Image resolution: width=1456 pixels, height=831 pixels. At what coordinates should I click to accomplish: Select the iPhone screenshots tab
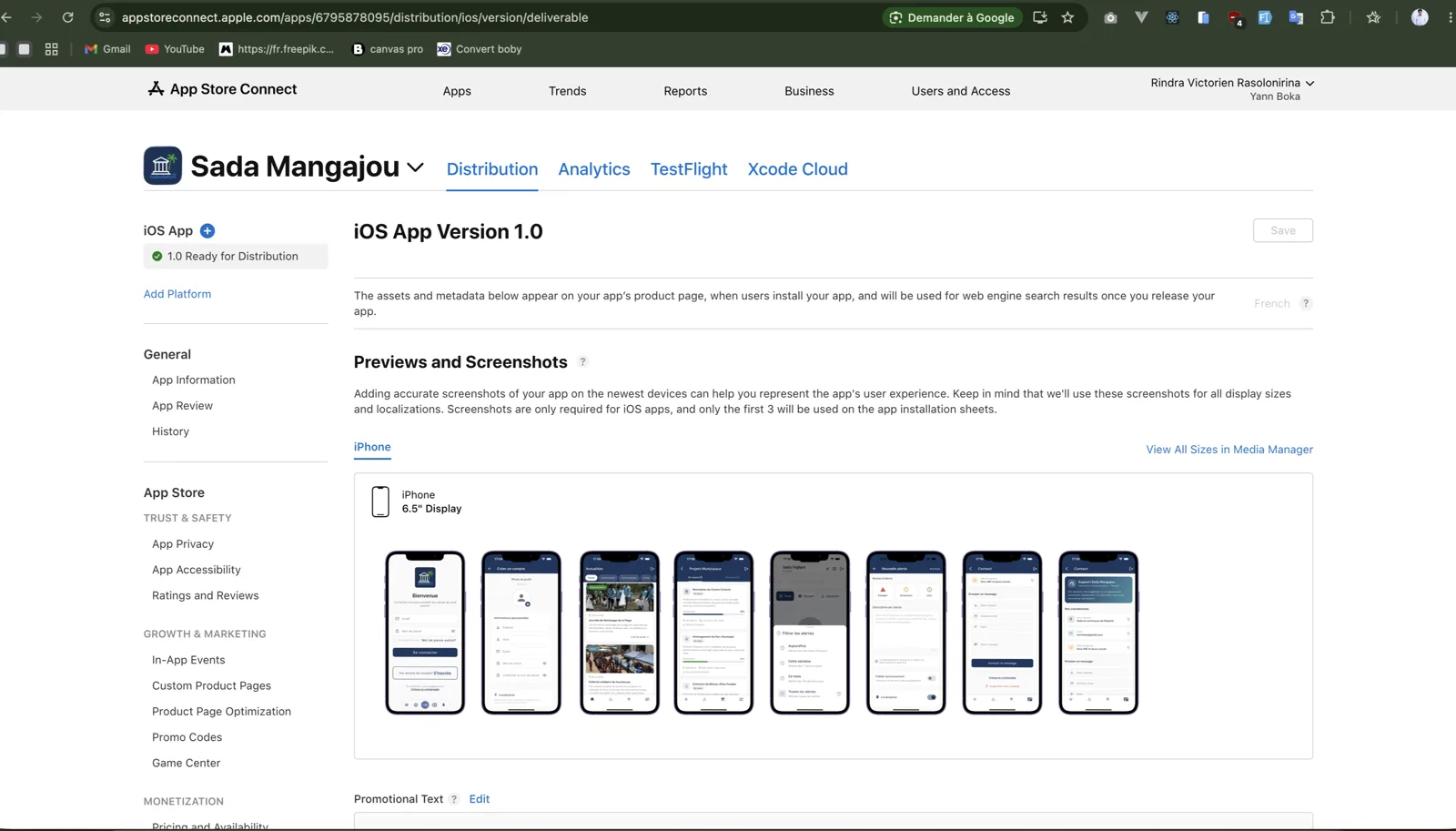(x=372, y=447)
